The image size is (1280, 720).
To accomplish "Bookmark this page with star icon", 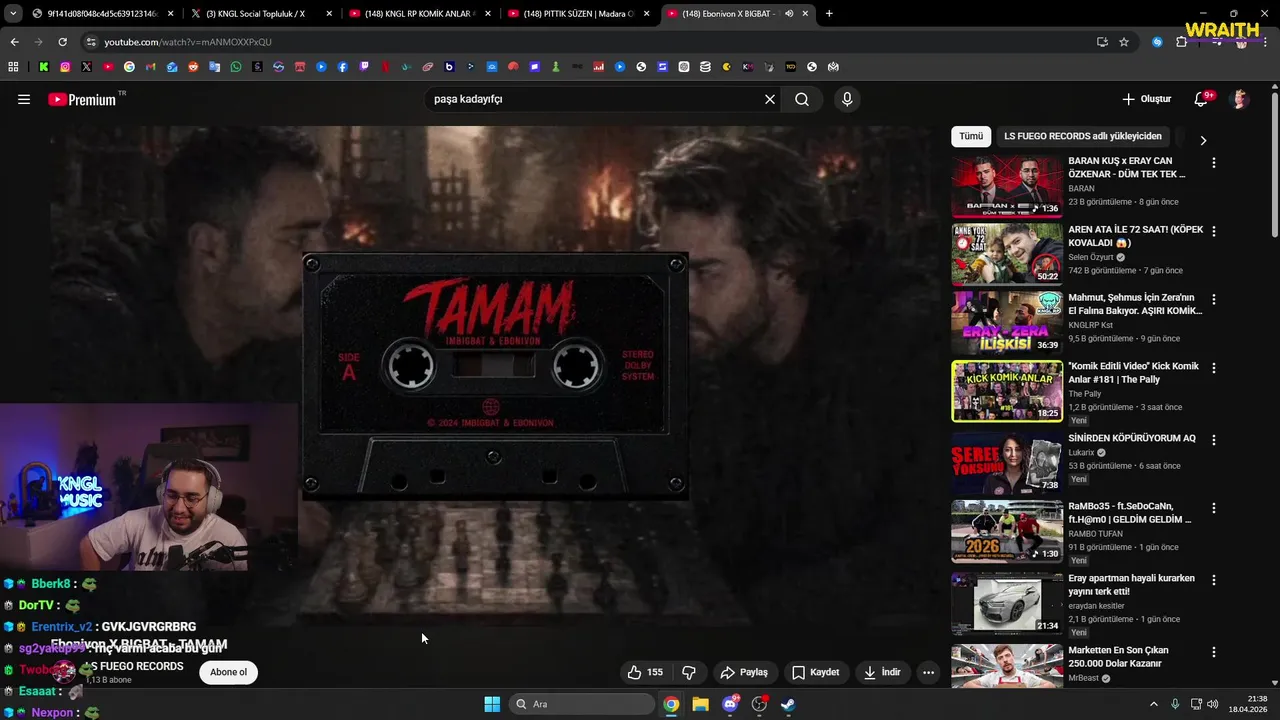I will [x=1124, y=42].
